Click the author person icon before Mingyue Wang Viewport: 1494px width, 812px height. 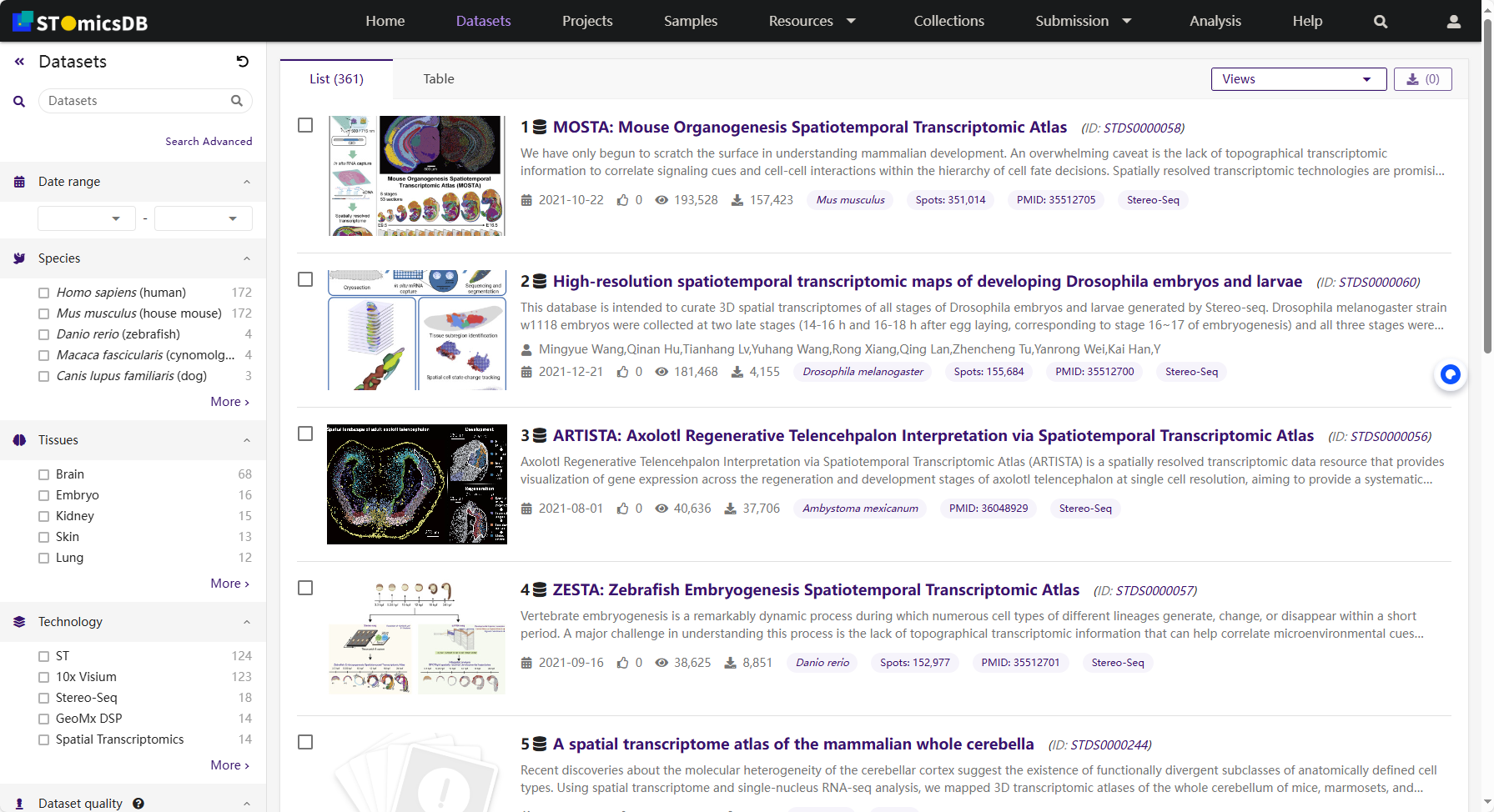pos(526,349)
